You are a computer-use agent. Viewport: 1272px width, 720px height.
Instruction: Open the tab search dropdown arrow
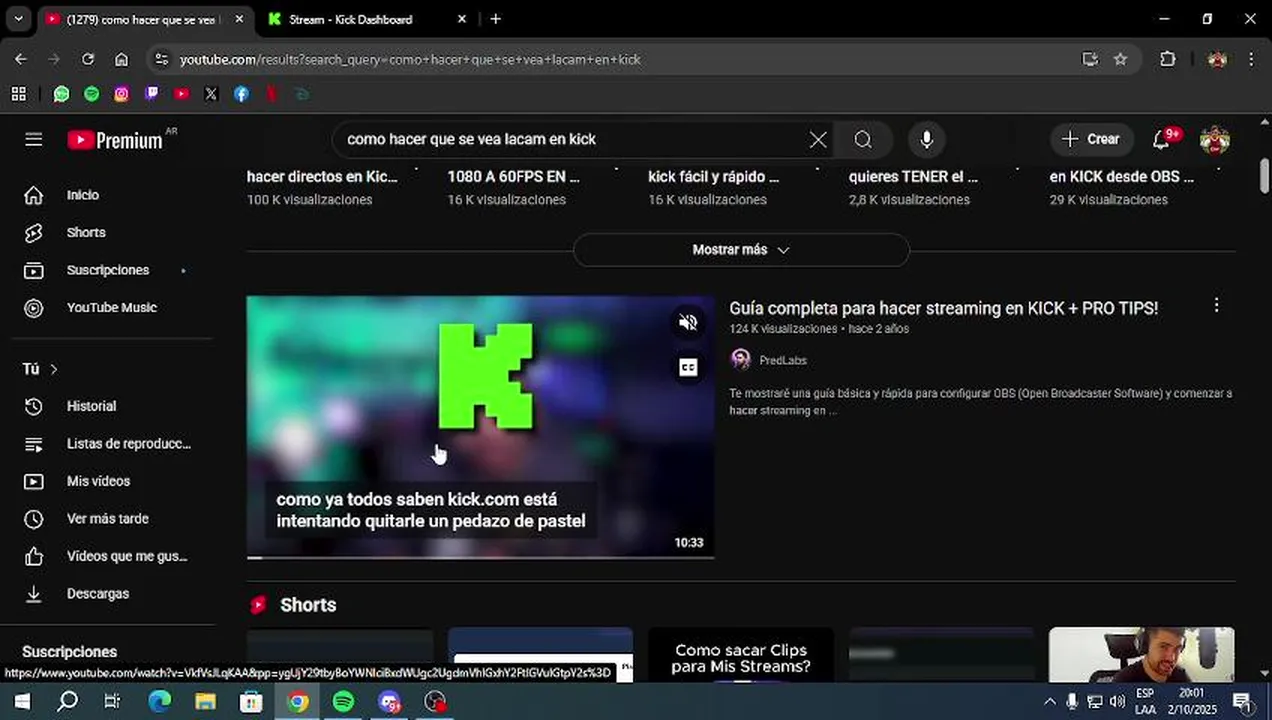(18, 19)
